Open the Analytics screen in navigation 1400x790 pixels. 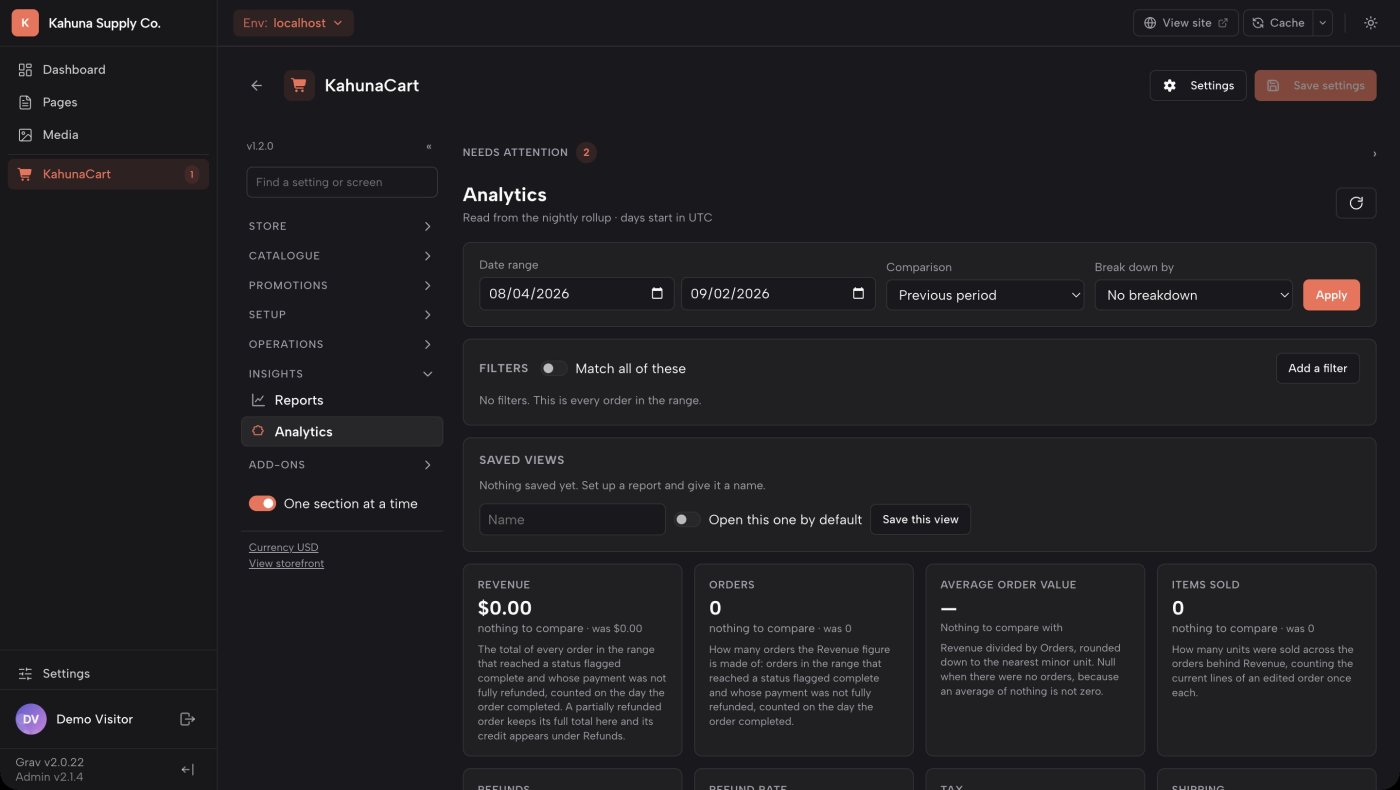342,432
